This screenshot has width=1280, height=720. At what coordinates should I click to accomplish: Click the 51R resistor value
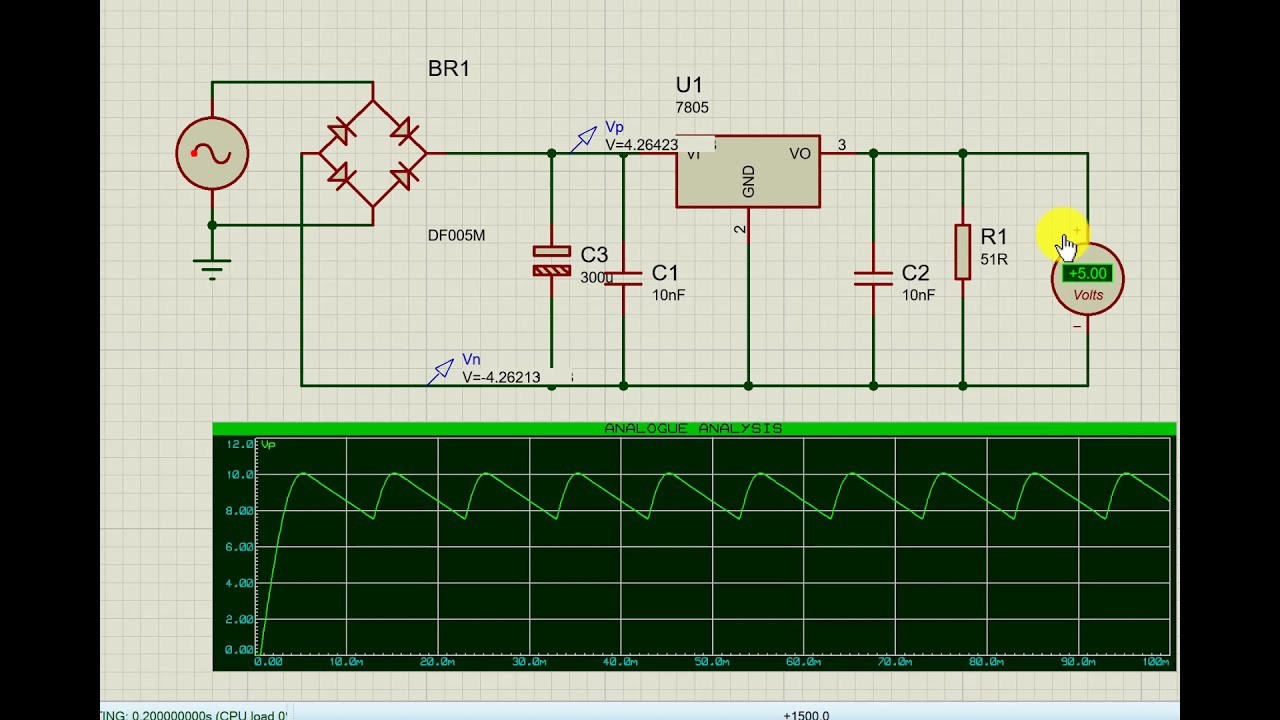(x=994, y=259)
